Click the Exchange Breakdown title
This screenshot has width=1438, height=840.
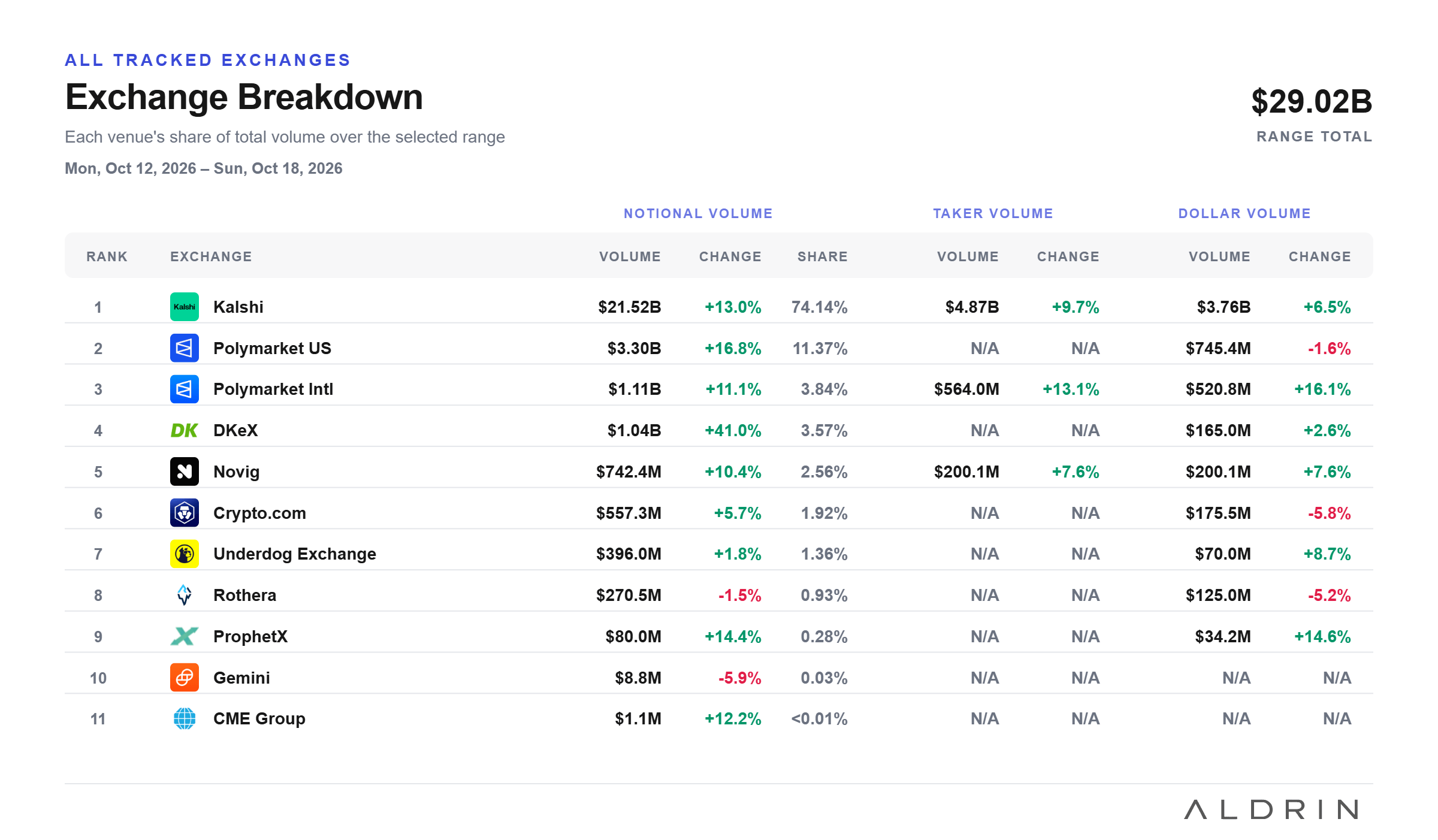click(244, 97)
